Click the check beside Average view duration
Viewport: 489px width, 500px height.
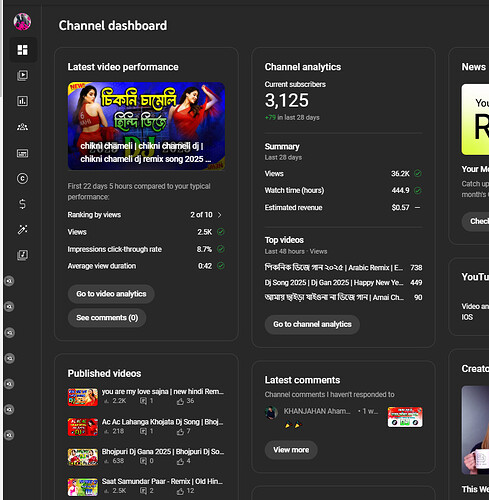point(221,266)
